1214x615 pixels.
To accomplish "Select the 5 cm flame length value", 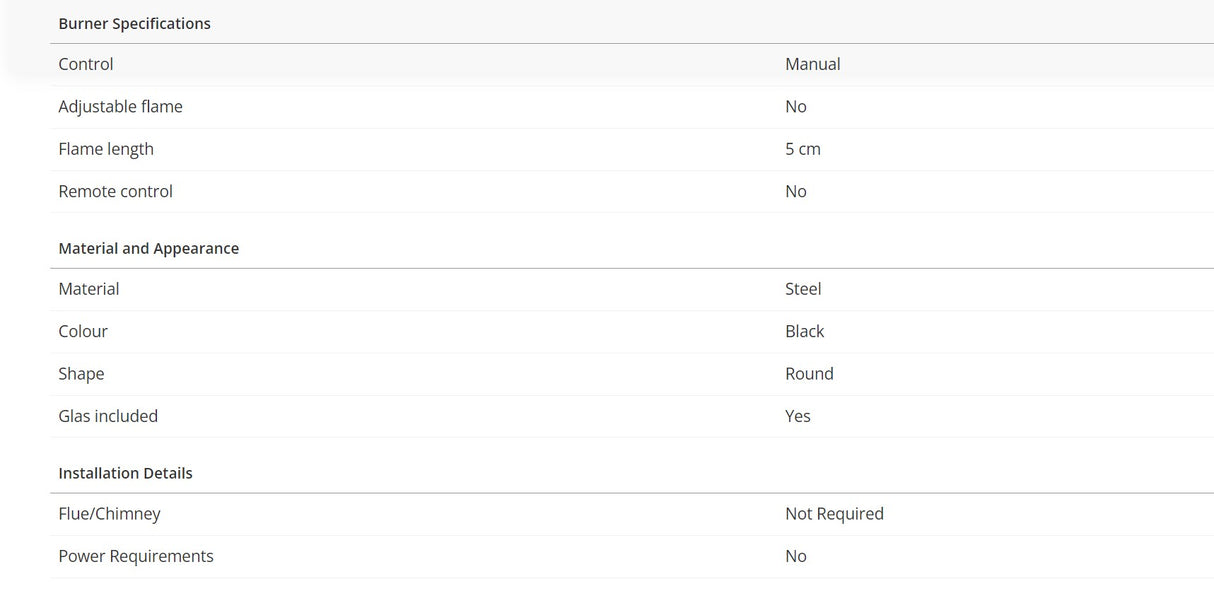I will (x=802, y=149).
